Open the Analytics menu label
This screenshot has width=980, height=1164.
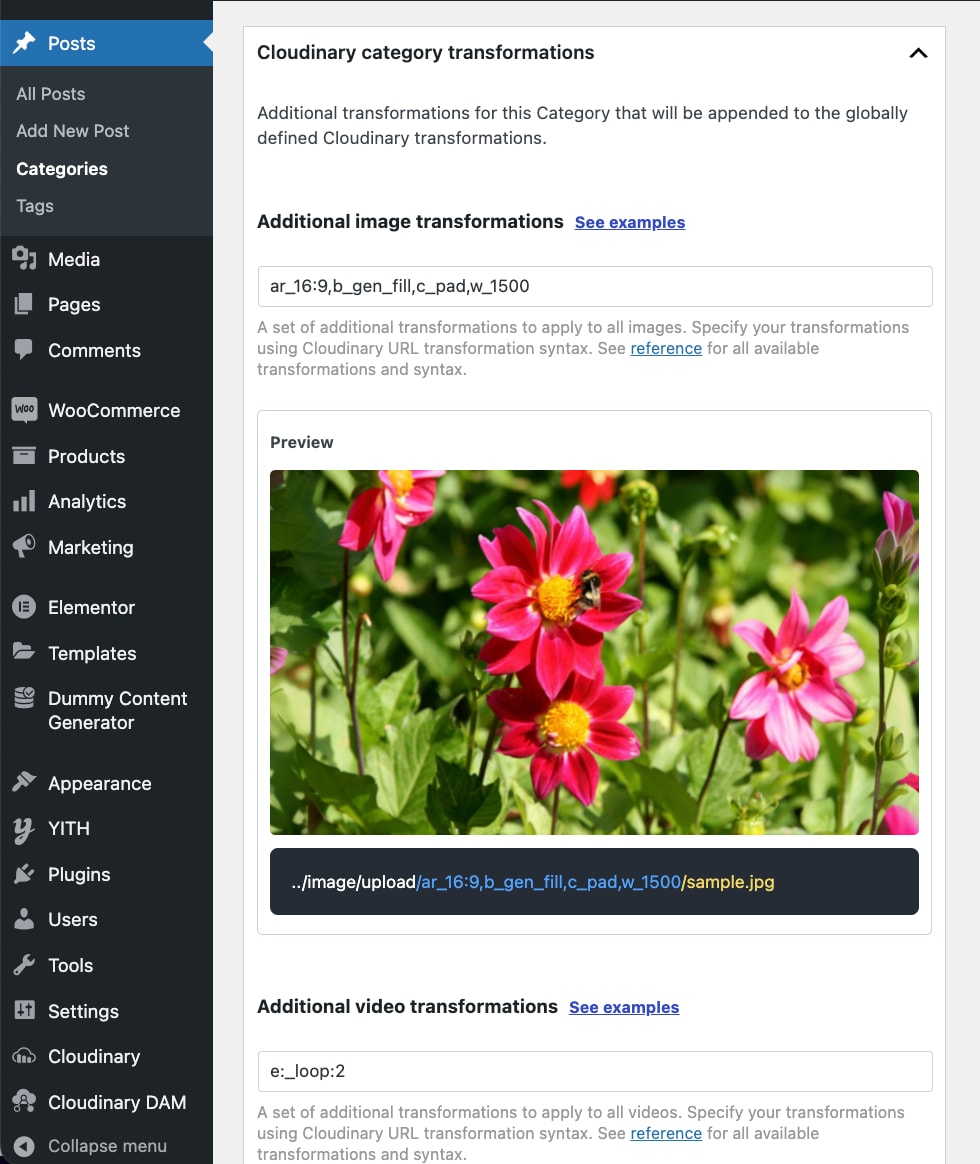[87, 501]
